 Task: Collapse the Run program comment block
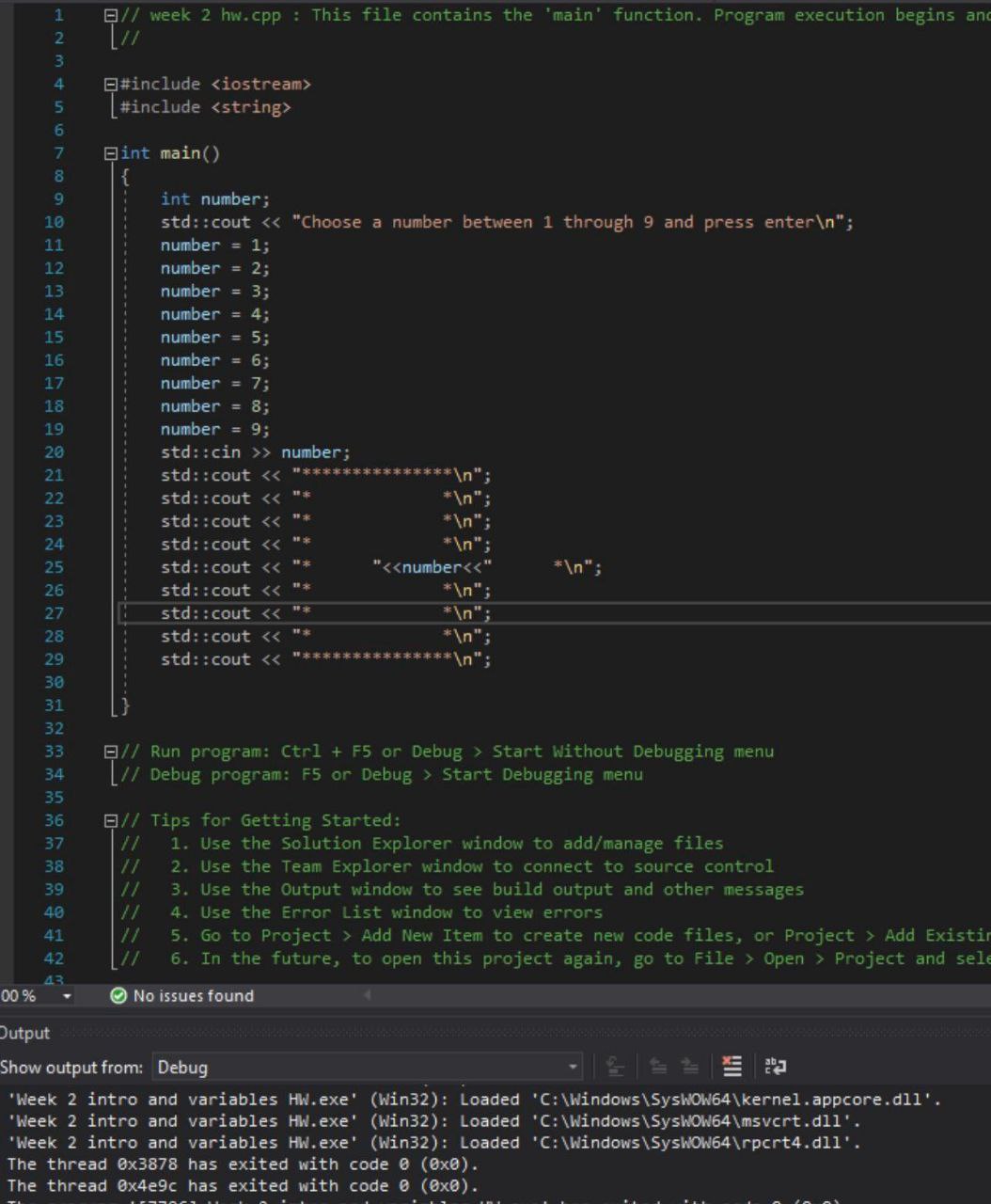[111, 752]
